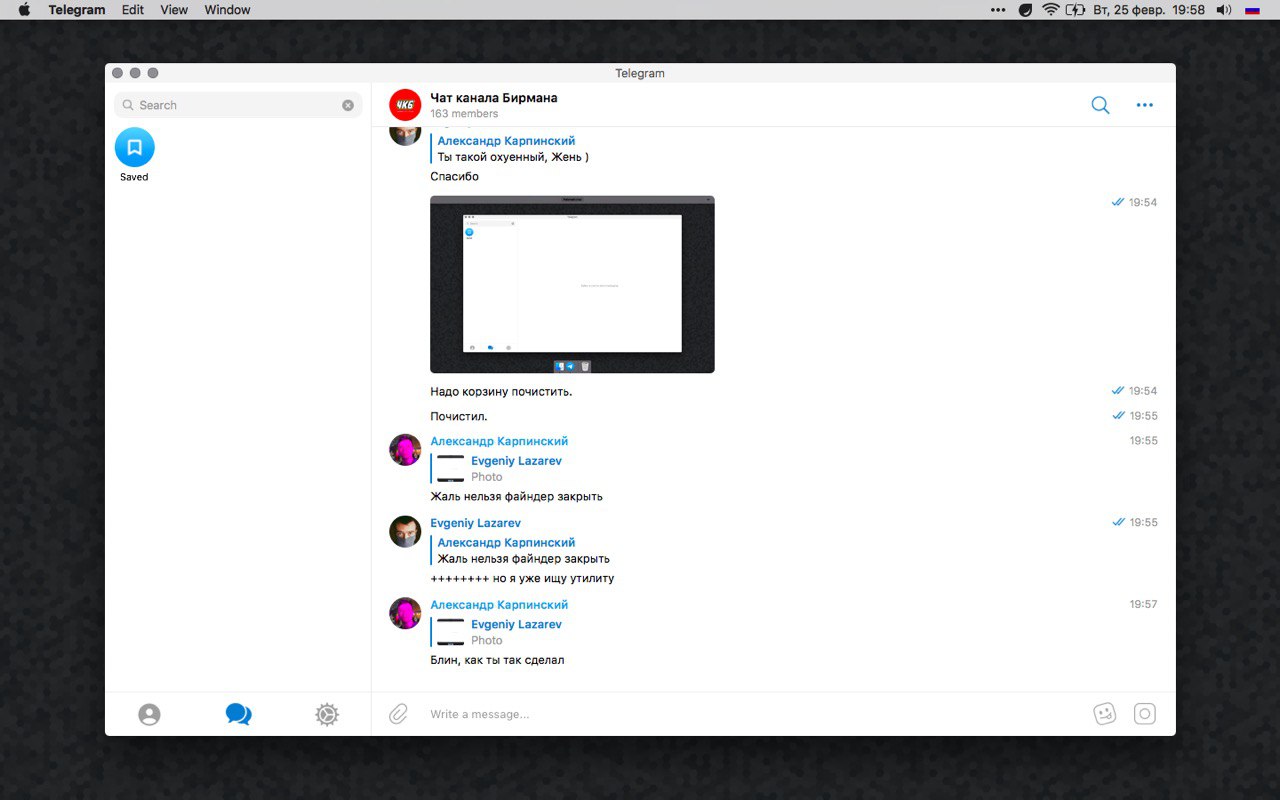Open the Saved Messages bookmark icon
Image resolution: width=1280 pixels, height=800 pixels.
tap(134, 147)
